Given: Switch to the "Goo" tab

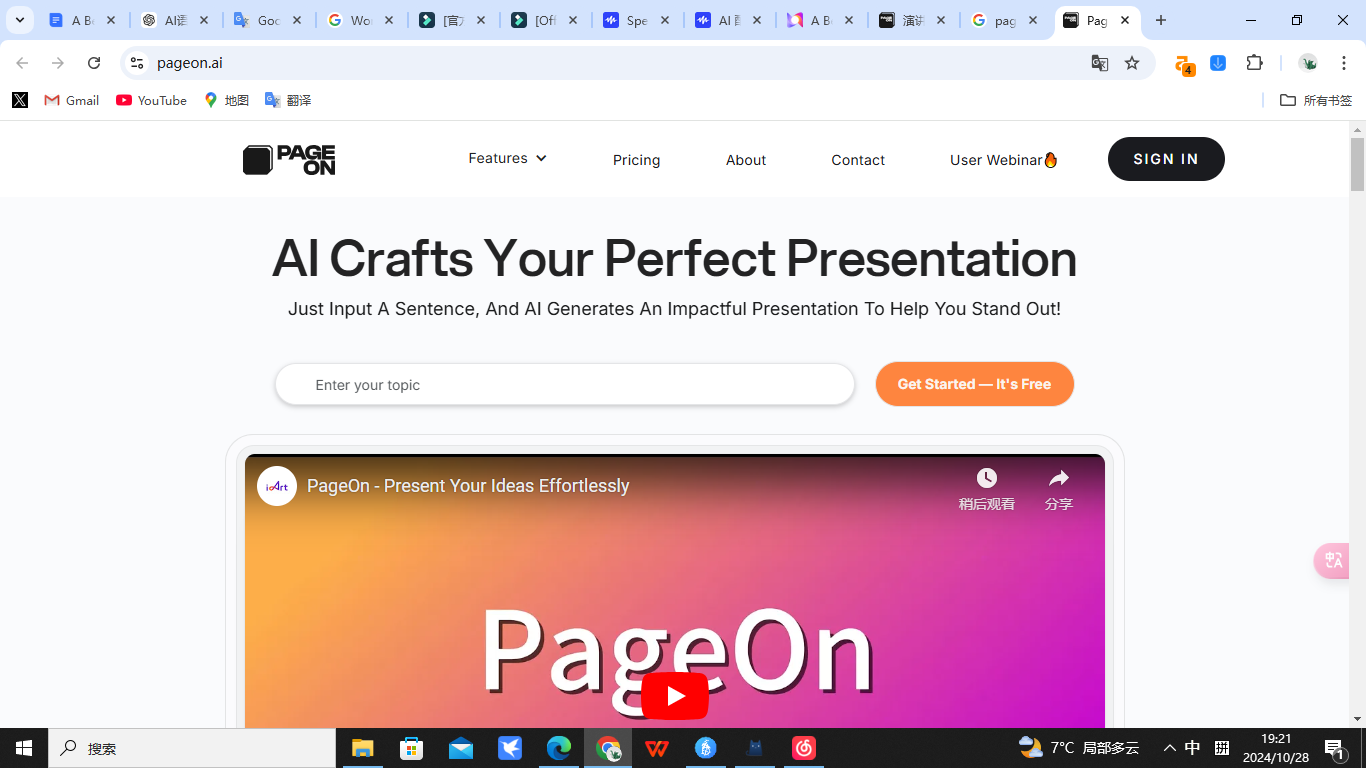Looking at the screenshot, I should click(268, 20).
